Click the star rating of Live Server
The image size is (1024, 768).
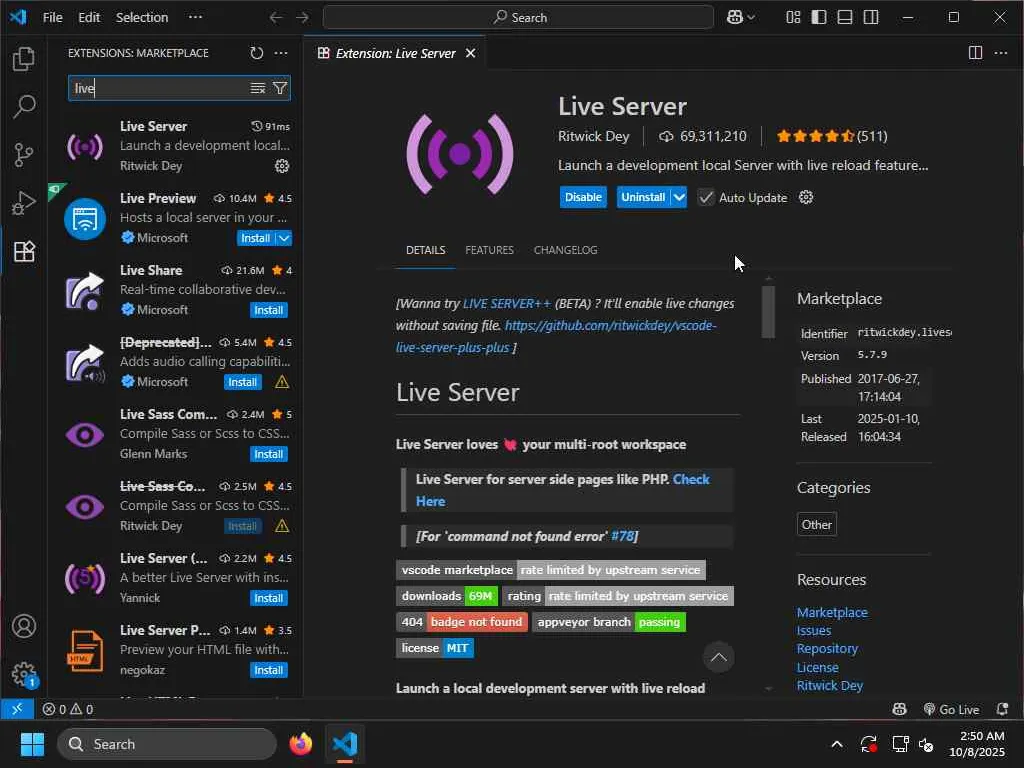pyautogui.click(x=815, y=136)
